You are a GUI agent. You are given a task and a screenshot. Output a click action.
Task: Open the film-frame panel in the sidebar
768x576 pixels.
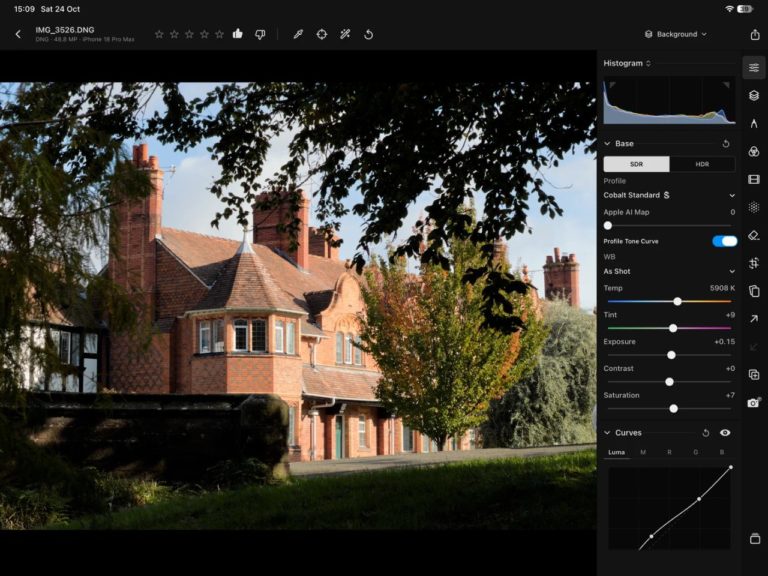[754, 179]
